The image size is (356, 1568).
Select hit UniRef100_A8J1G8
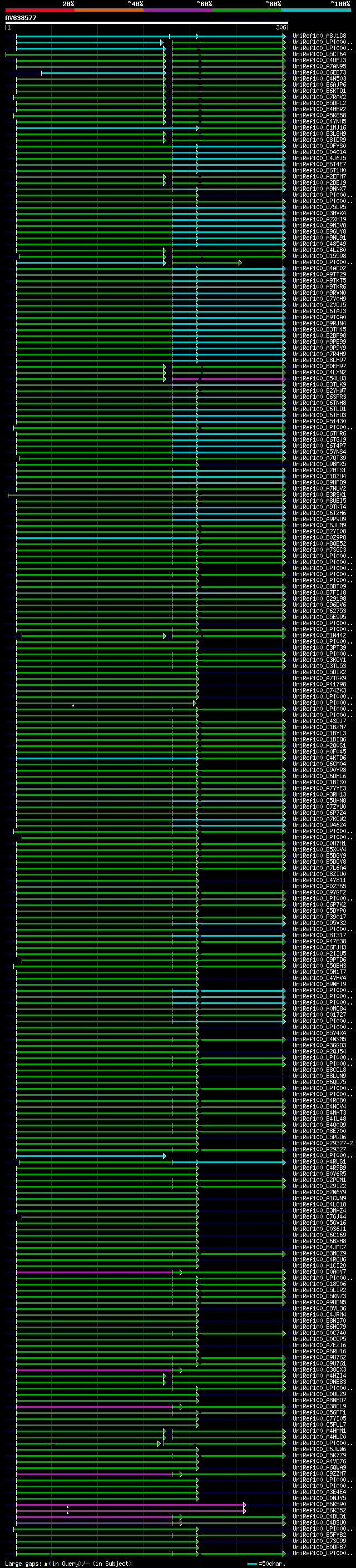[319, 36]
